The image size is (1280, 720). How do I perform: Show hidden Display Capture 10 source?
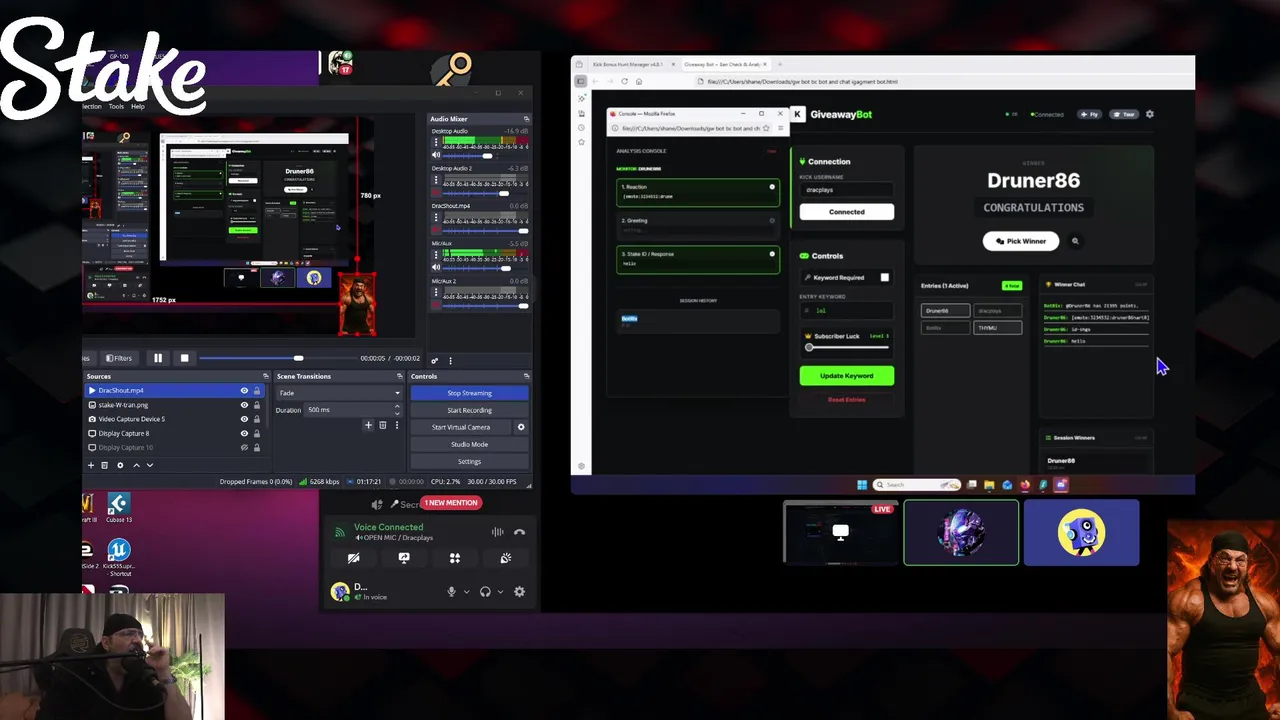[x=244, y=447]
